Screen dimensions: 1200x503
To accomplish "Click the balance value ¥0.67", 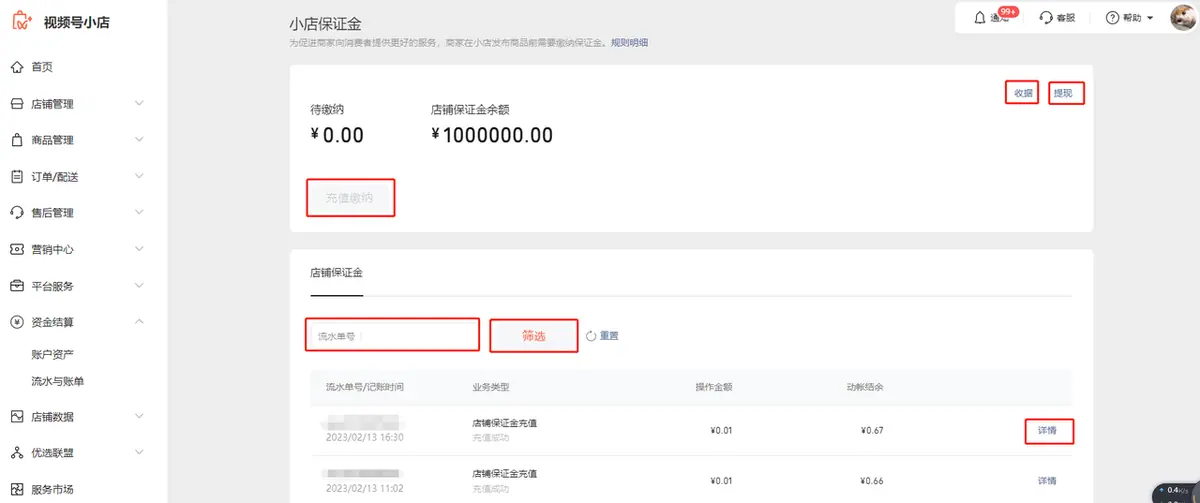I will pos(872,431).
